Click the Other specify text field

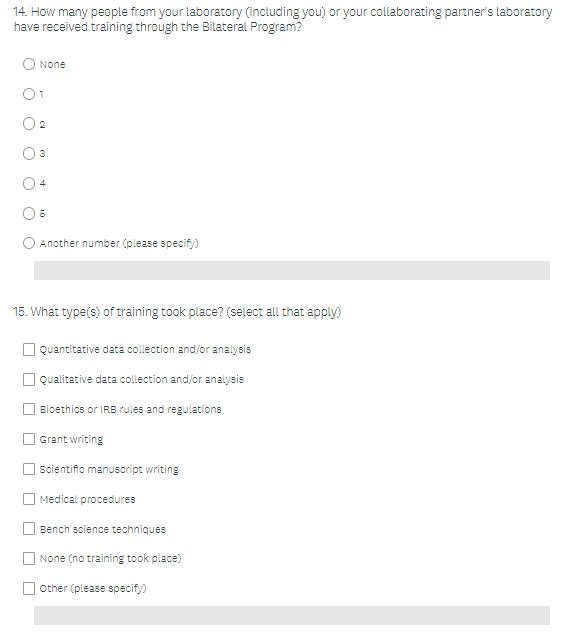[292, 615]
